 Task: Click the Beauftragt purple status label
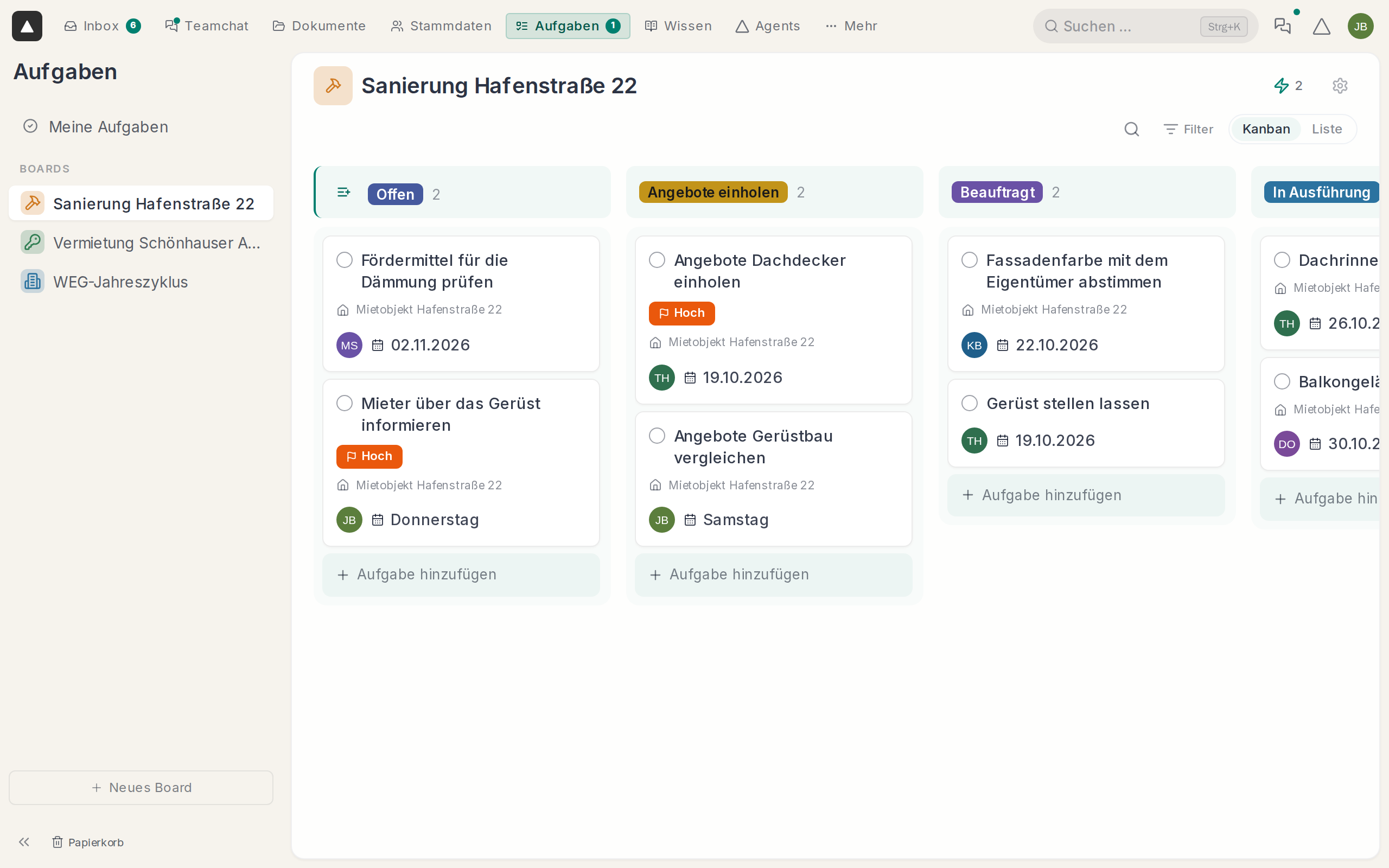pos(997,192)
